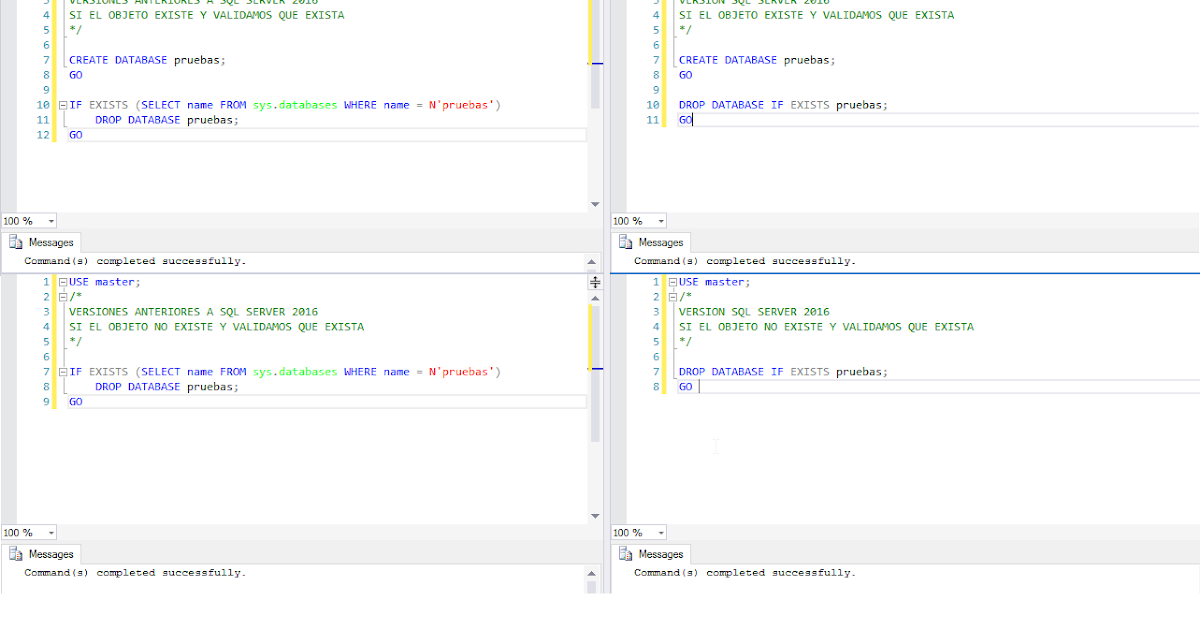Click the scroll-down arrow on bottom-left editor scrollbar
This screenshot has height=630, width=1200.
tap(594, 516)
